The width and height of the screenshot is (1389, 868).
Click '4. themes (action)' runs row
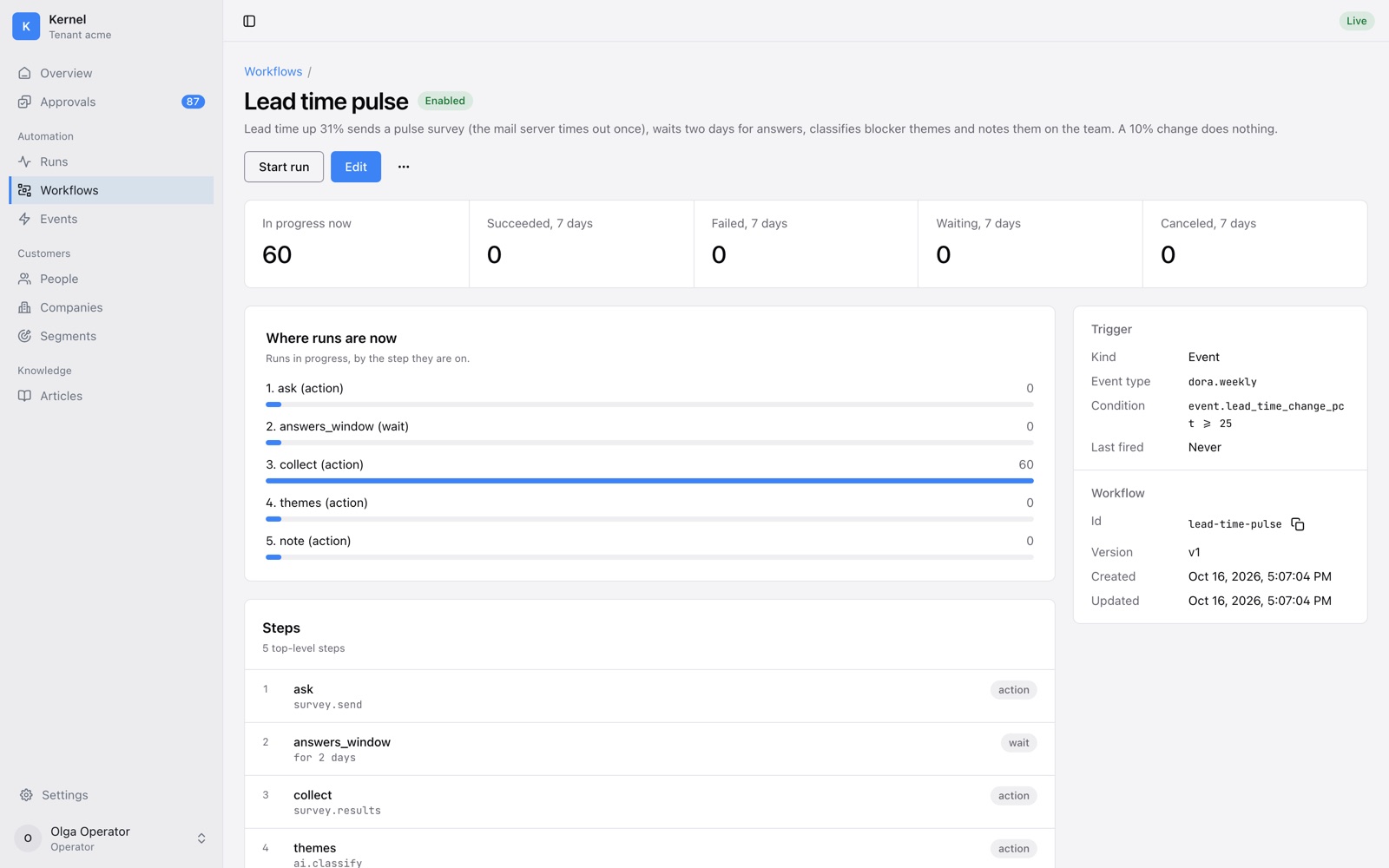point(649,510)
